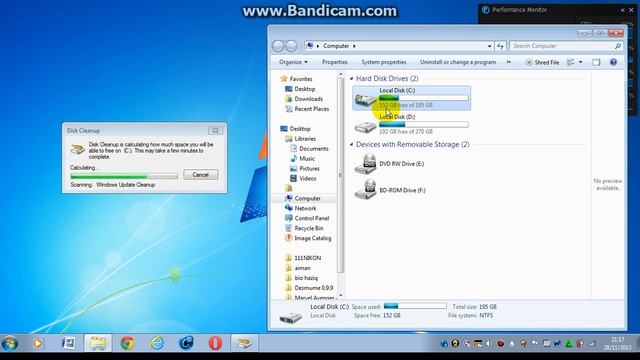
Task: Click the taskbar clock
Action: point(618,343)
